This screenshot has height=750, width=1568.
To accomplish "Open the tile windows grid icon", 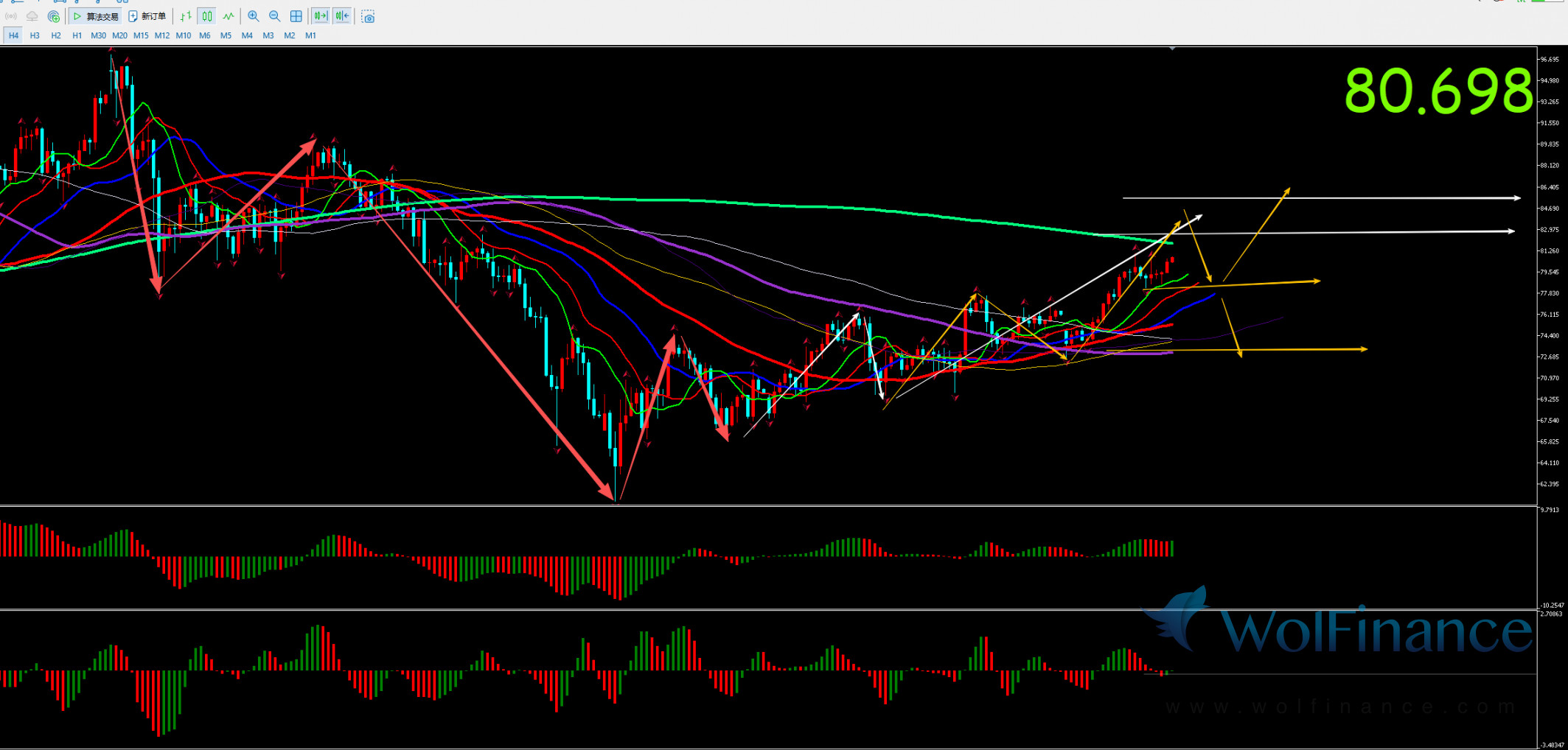I will (296, 16).
